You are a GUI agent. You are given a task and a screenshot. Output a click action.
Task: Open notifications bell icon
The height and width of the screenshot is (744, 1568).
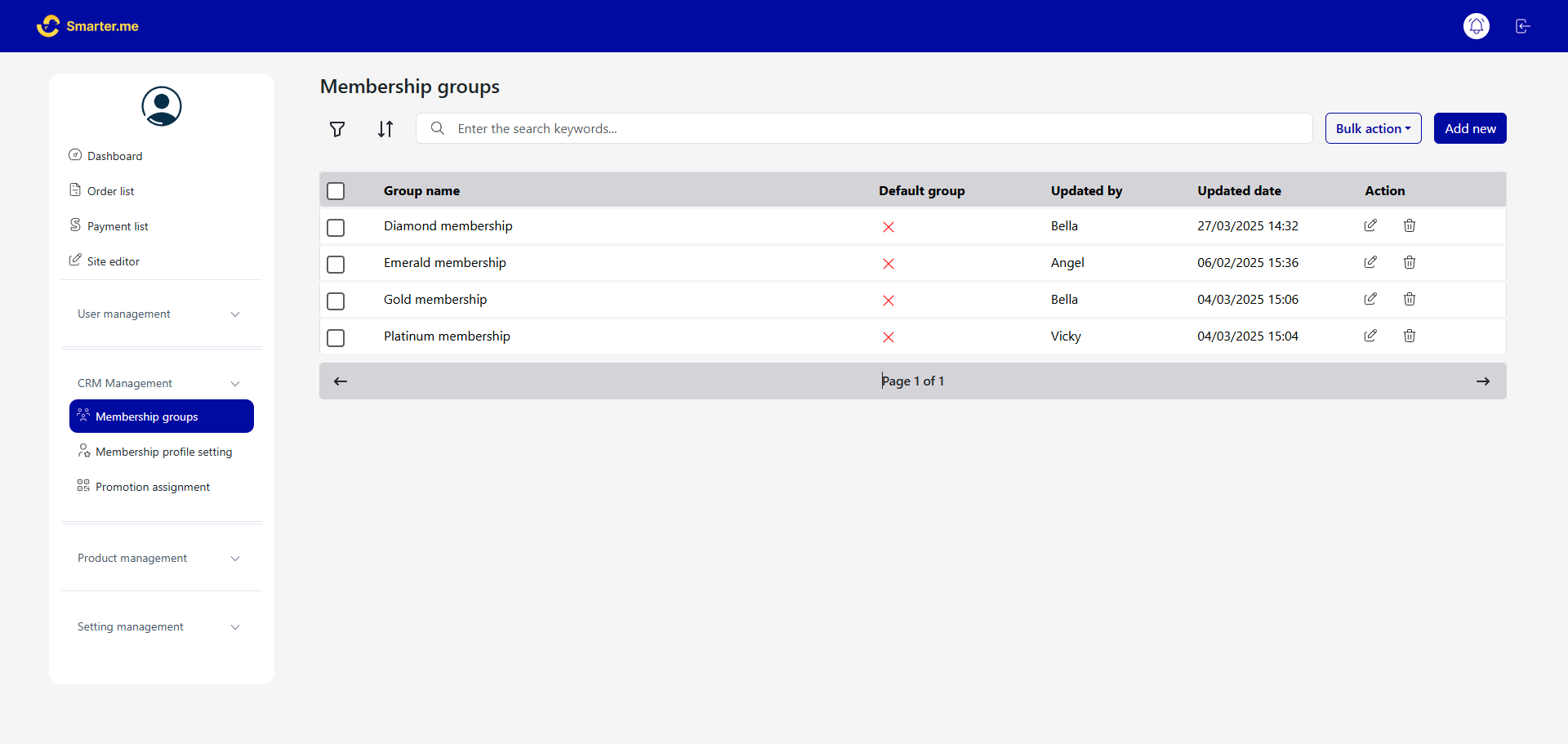1476,26
